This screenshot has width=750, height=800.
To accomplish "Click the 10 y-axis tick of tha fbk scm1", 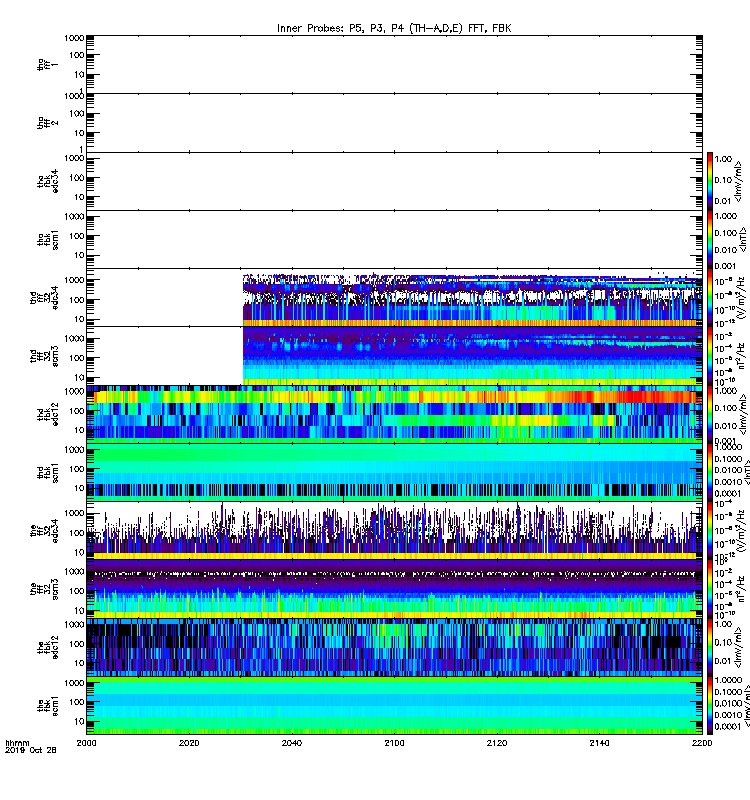I will [x=79, y=255].
